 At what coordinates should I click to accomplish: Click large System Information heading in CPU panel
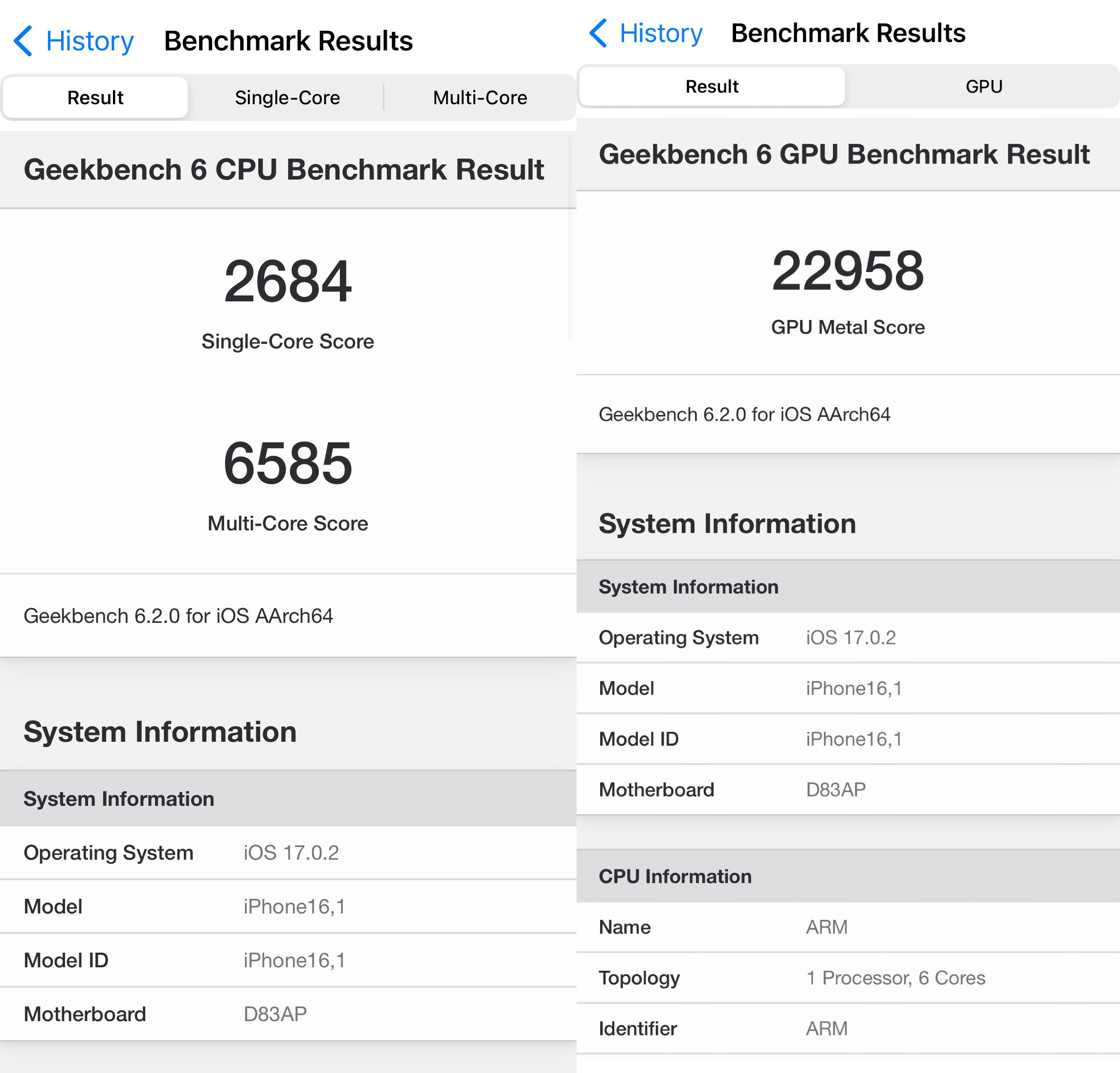coord(160,731)
